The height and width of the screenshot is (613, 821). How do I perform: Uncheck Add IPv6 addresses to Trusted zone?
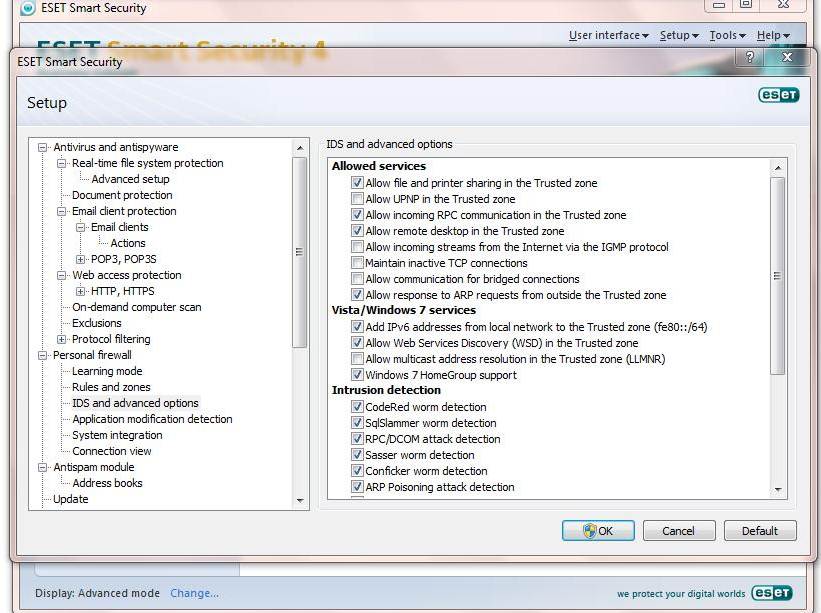357,327
